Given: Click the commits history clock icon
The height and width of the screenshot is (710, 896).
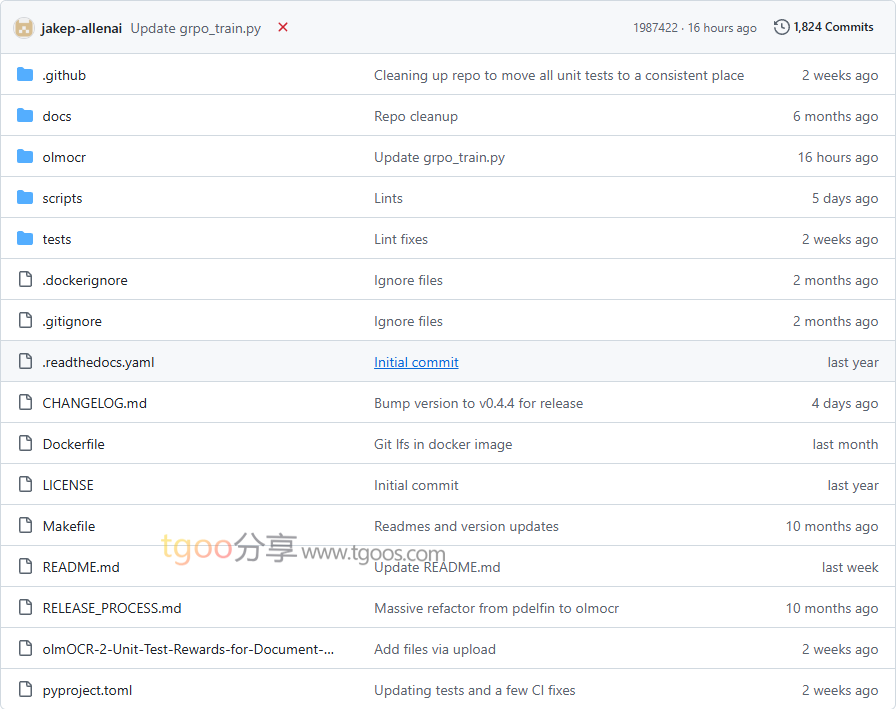Looking at the screenshot, I should point(781,27).
